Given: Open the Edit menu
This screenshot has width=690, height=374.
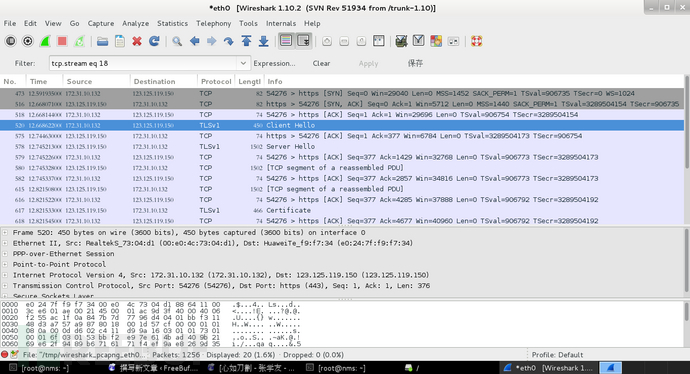Looking at the screenshot, I should click(30, 23).
